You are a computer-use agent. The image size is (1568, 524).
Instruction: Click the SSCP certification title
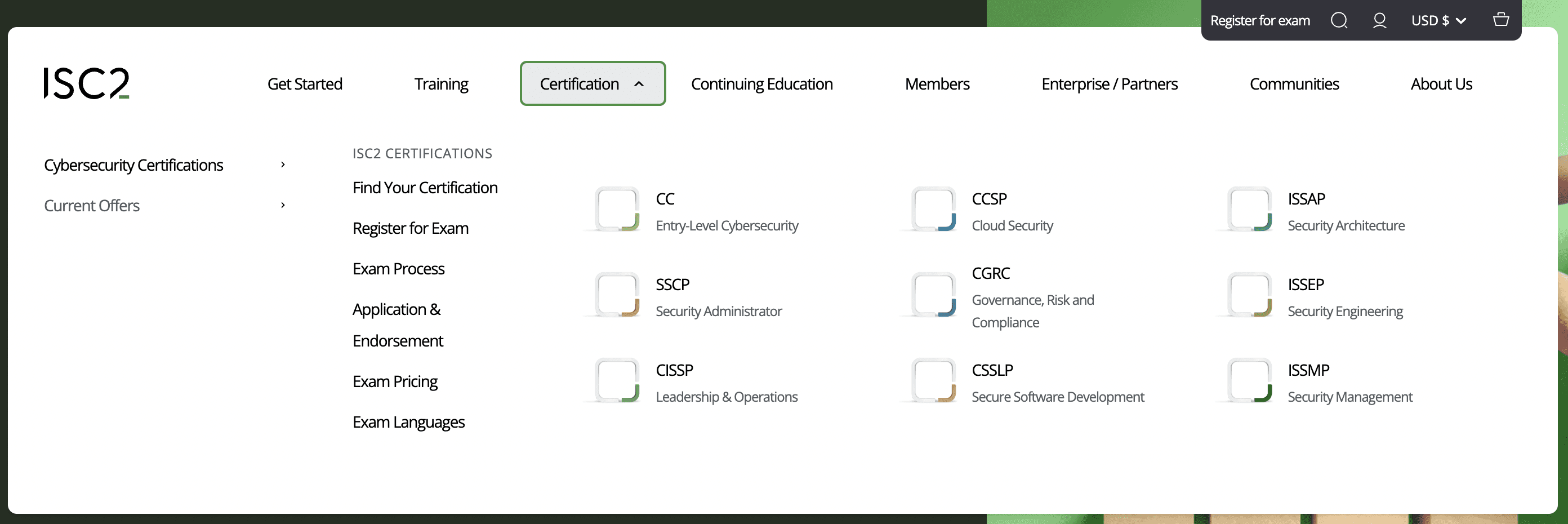coord(672,285)
